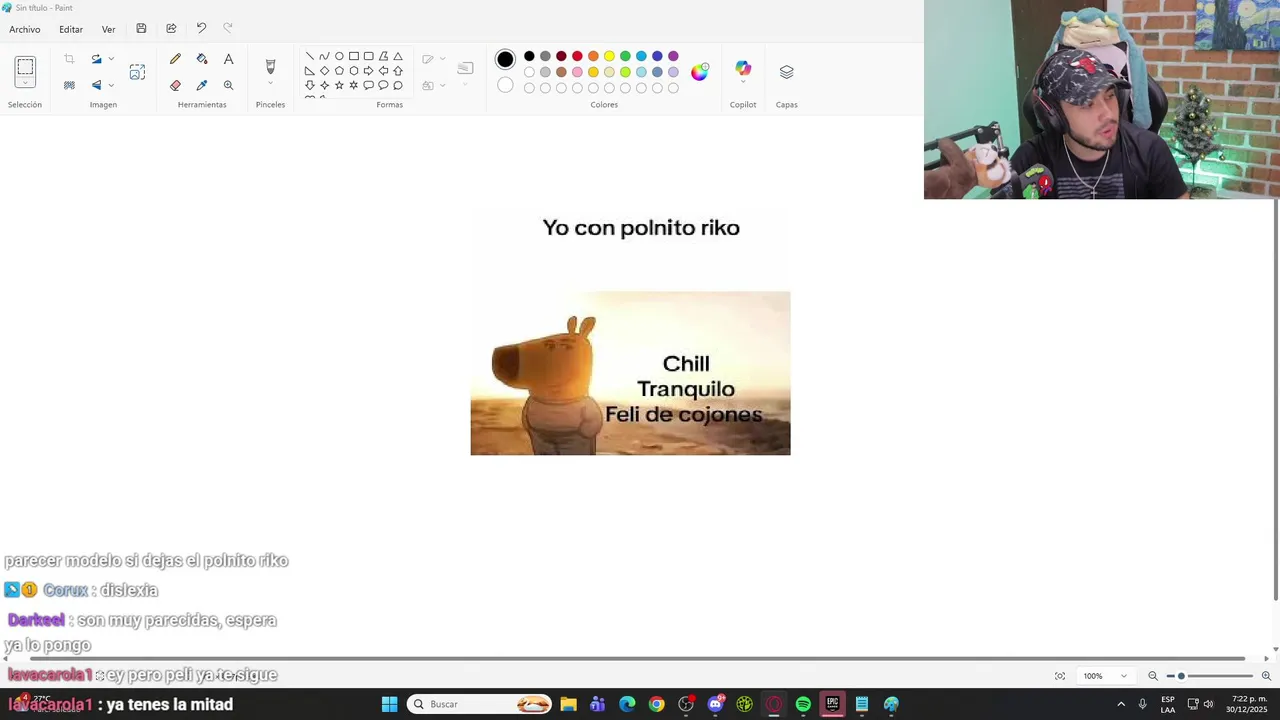
Task: Click the taskbar Buscar search box
Action: click(x=480, y=704)
